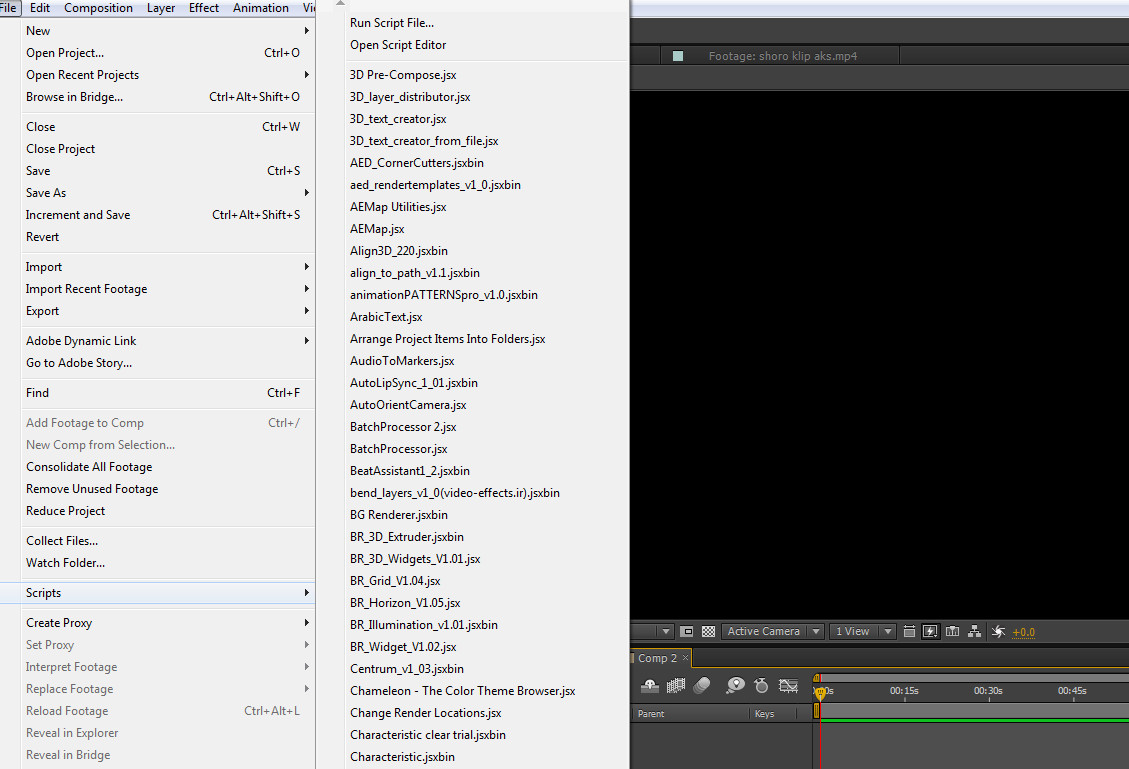Toggle the Auto-keyframe stopwatch icon
Screen dimensions: 1129x769
coord(761,685)
